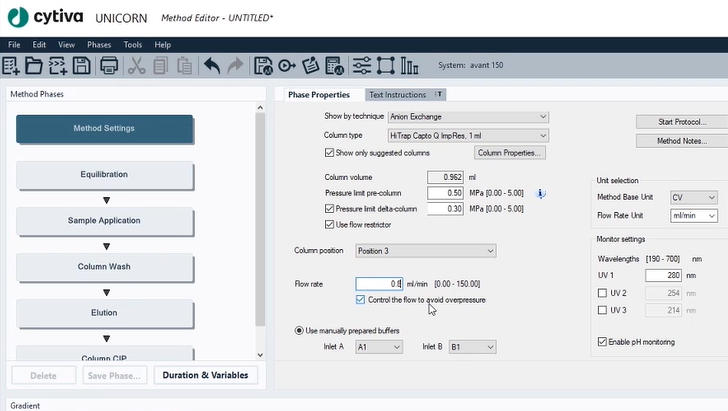Screen dimensions: 728x411
Task: Uncheck Show only suggested columns
Action: [x=330, y=153]
